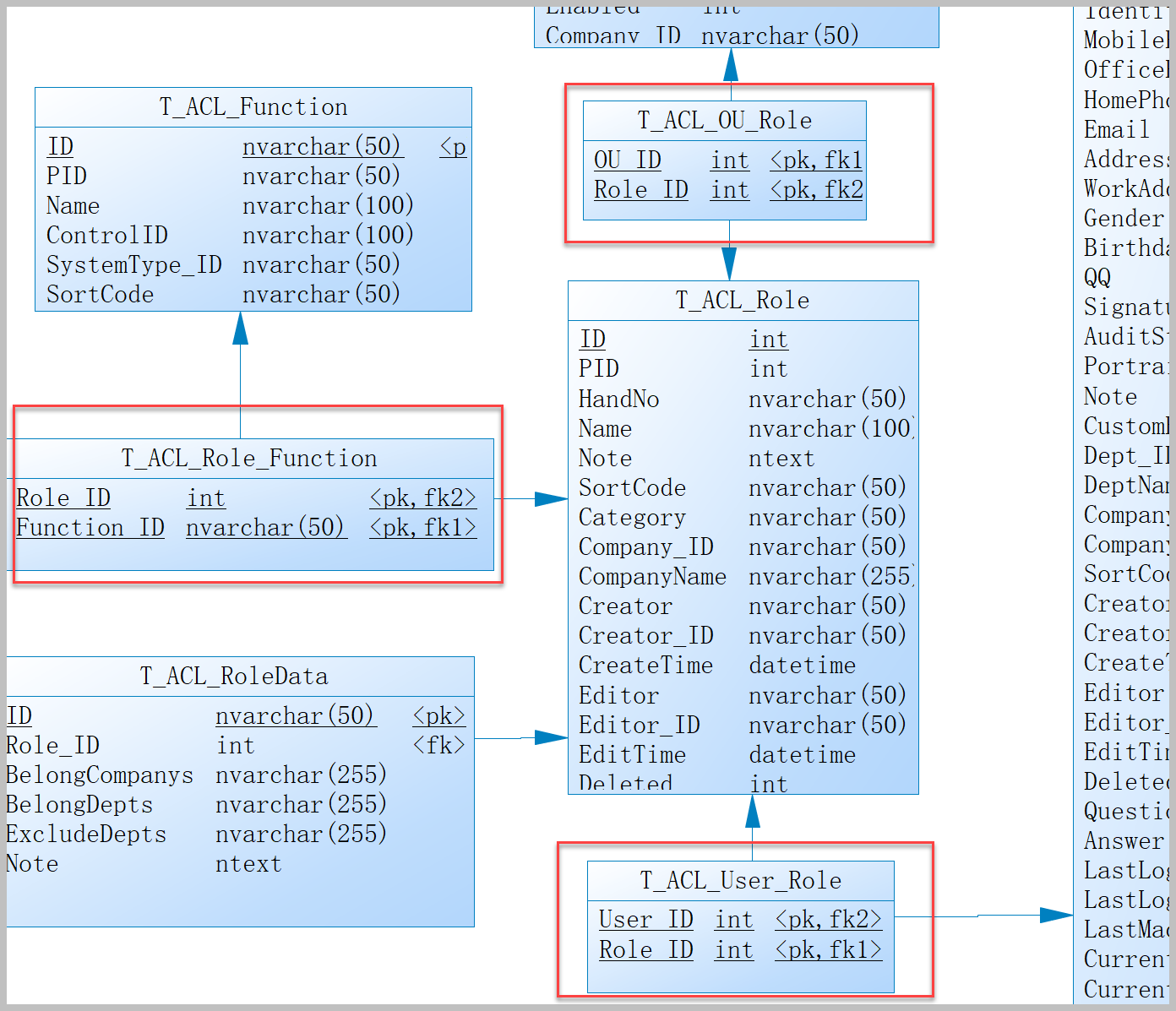1176x1011 pixels.
Task: Click HandNo column in T_ACL_Role
Action: [618, 400]
